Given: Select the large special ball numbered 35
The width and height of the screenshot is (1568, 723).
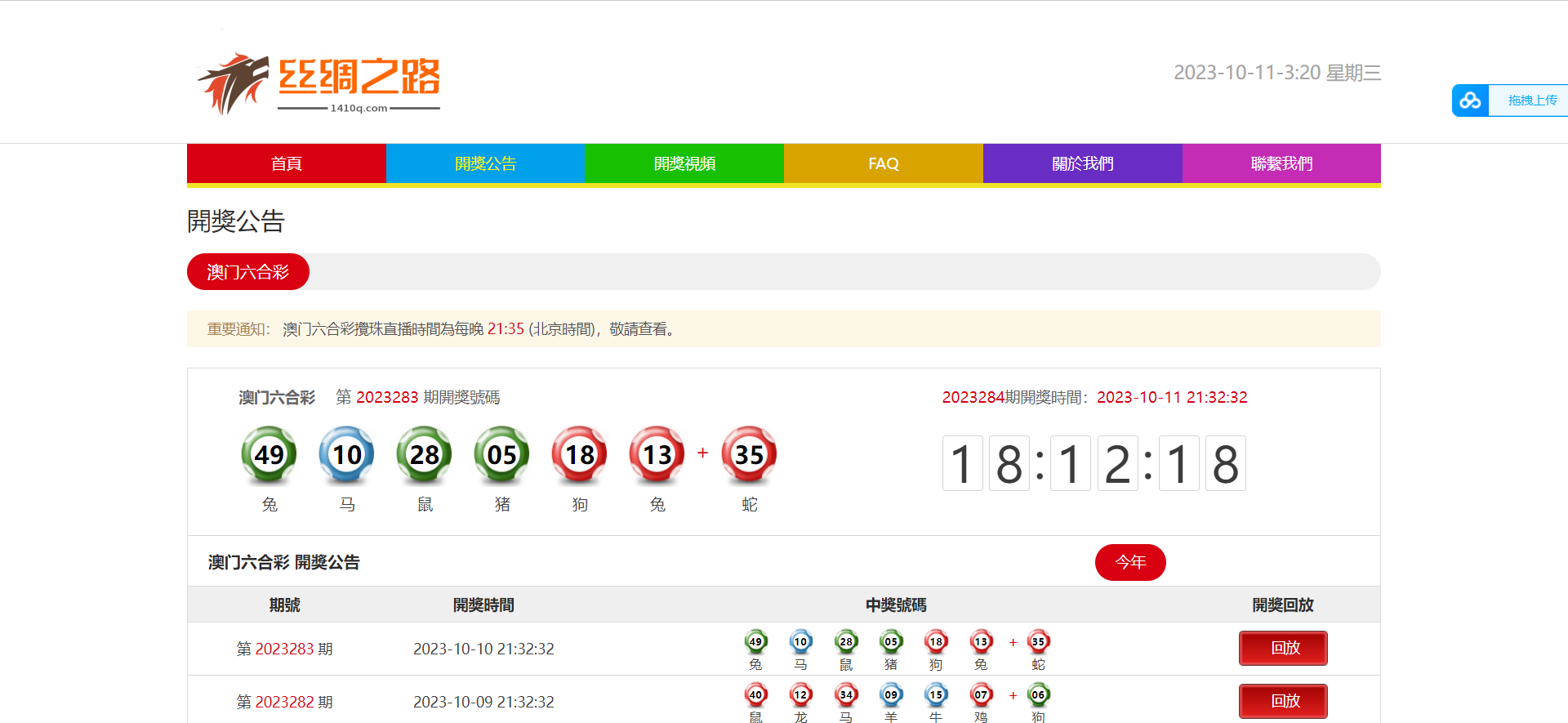Looking at the screenshot, I should [x=749, y=454].
